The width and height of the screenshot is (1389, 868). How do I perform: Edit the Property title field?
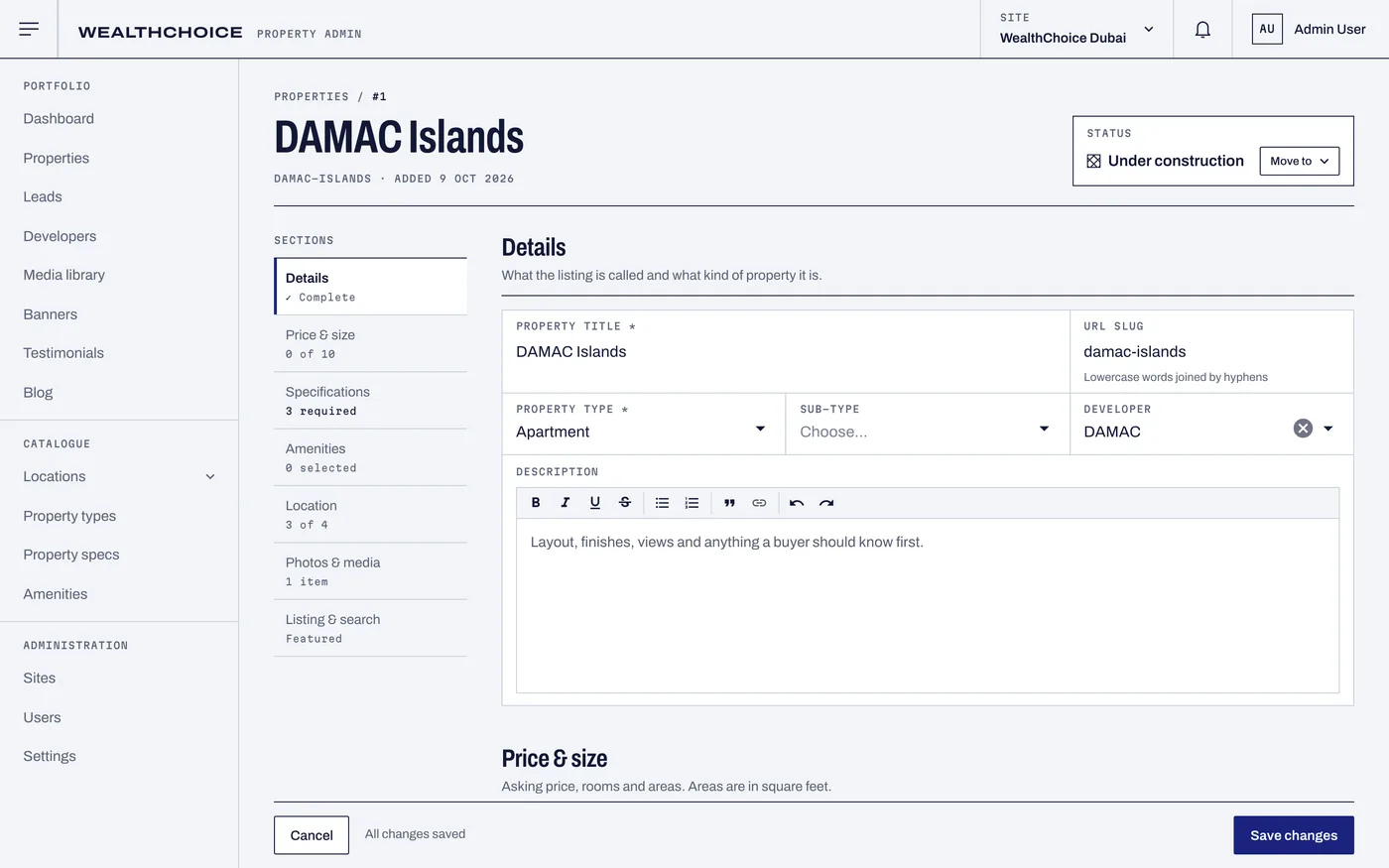coord(786,351)
